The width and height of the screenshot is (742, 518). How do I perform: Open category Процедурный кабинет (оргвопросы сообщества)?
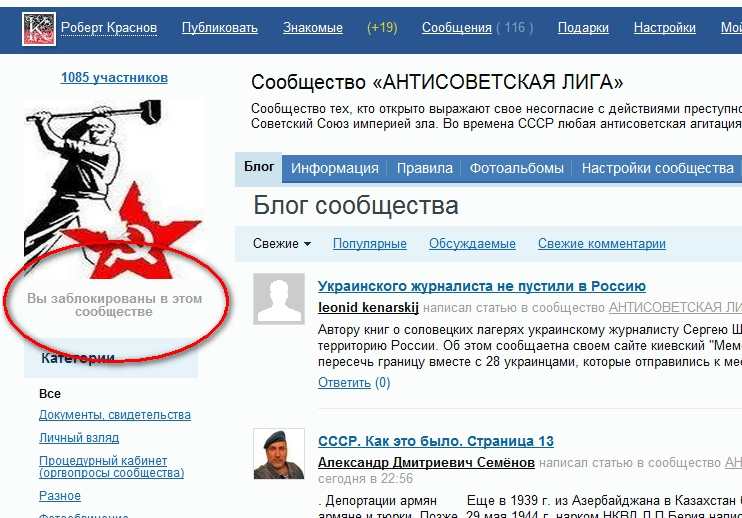[x=111, y=467]
